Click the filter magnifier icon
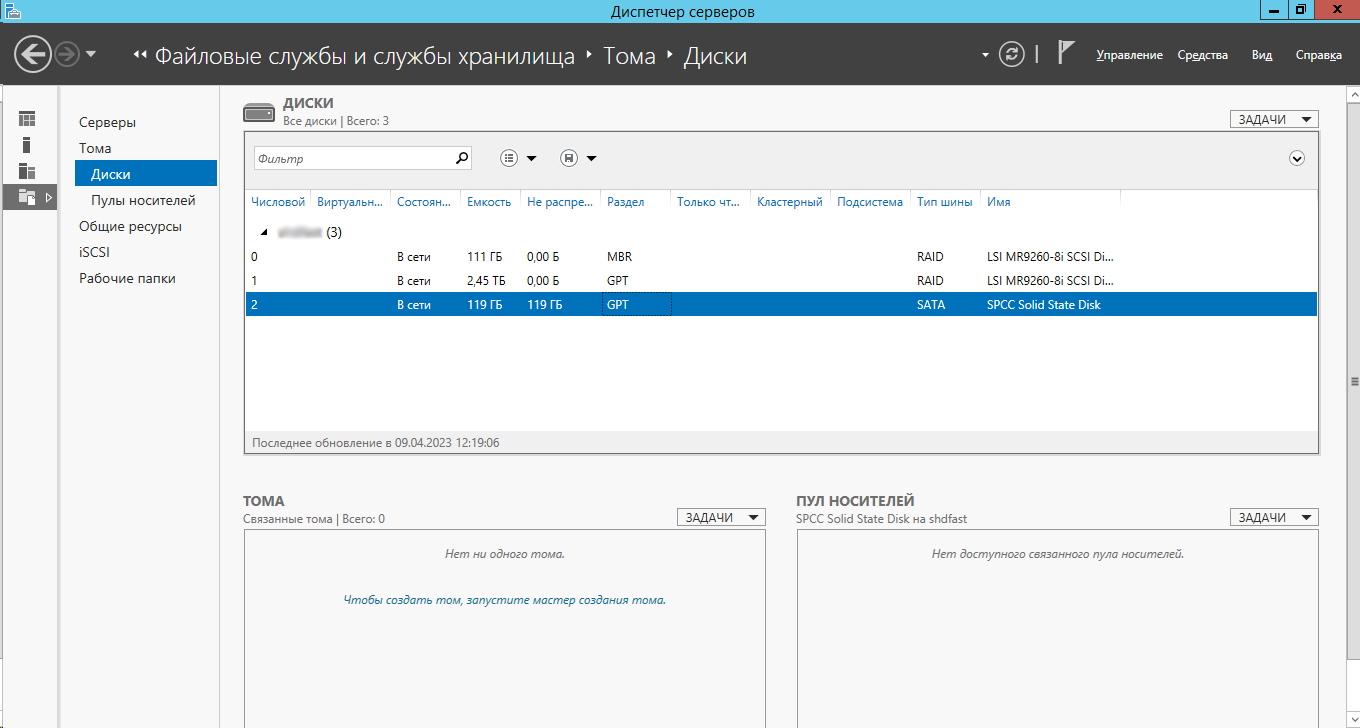The height and width of the screenshot is (728, 1360). click(462, 158)
